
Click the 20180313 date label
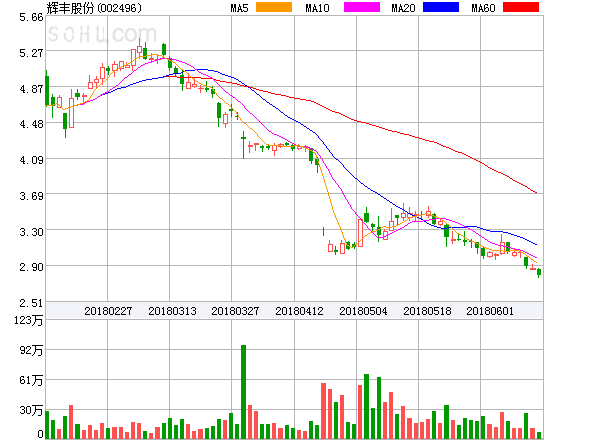(x=172, y=311)
